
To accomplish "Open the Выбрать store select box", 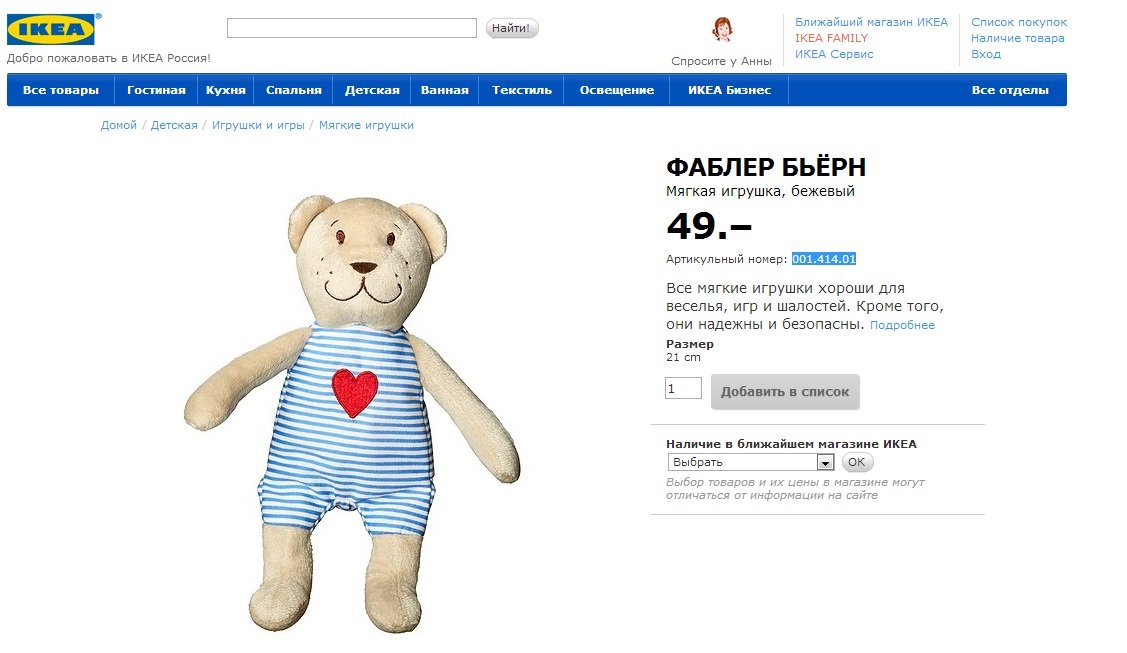I will [x=750, y=463].
